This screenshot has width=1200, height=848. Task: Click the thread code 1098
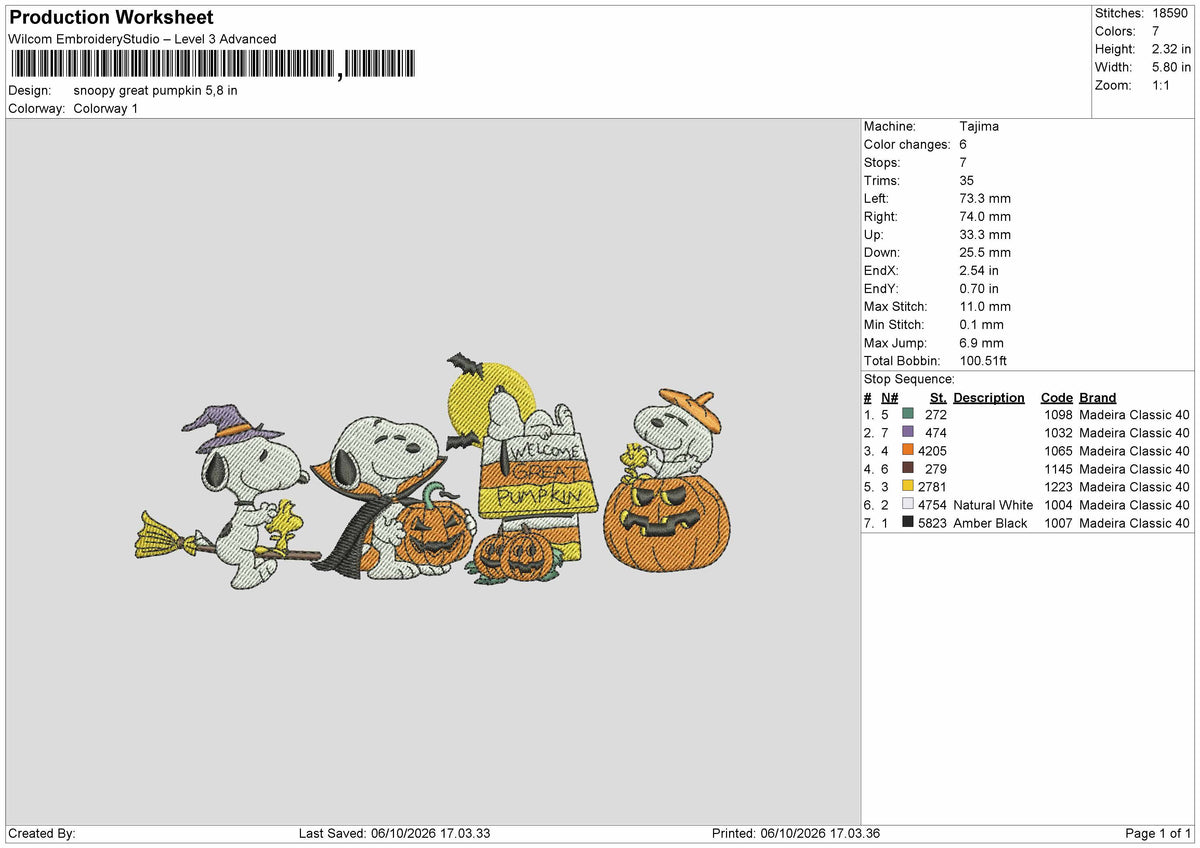coord(1058,414)
